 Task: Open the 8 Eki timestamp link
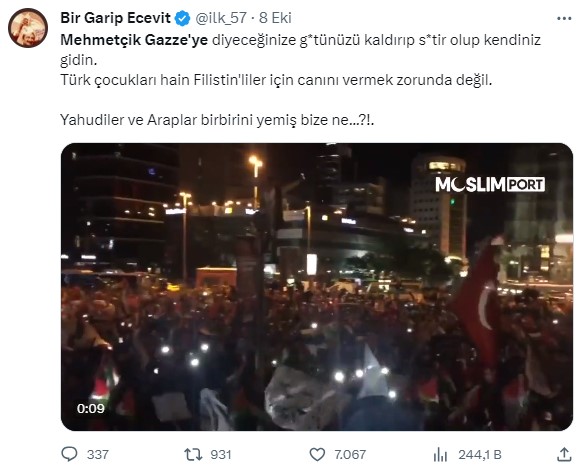[275, 18]
